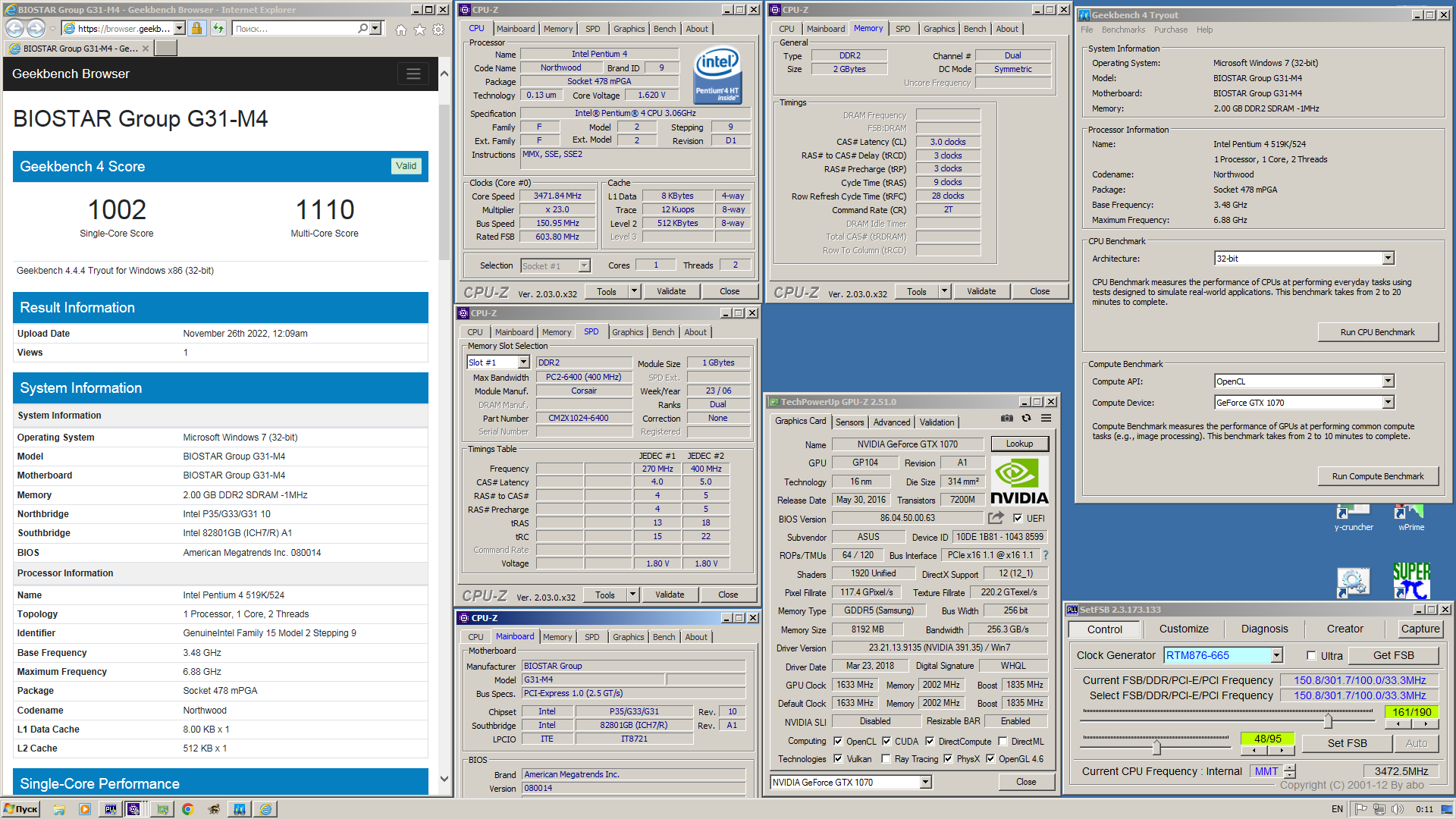The image size is (1456, 819).
Task: Open the Tools dropdown arrow in CPU-Z Memory window
Action: (x=945, y=291)
